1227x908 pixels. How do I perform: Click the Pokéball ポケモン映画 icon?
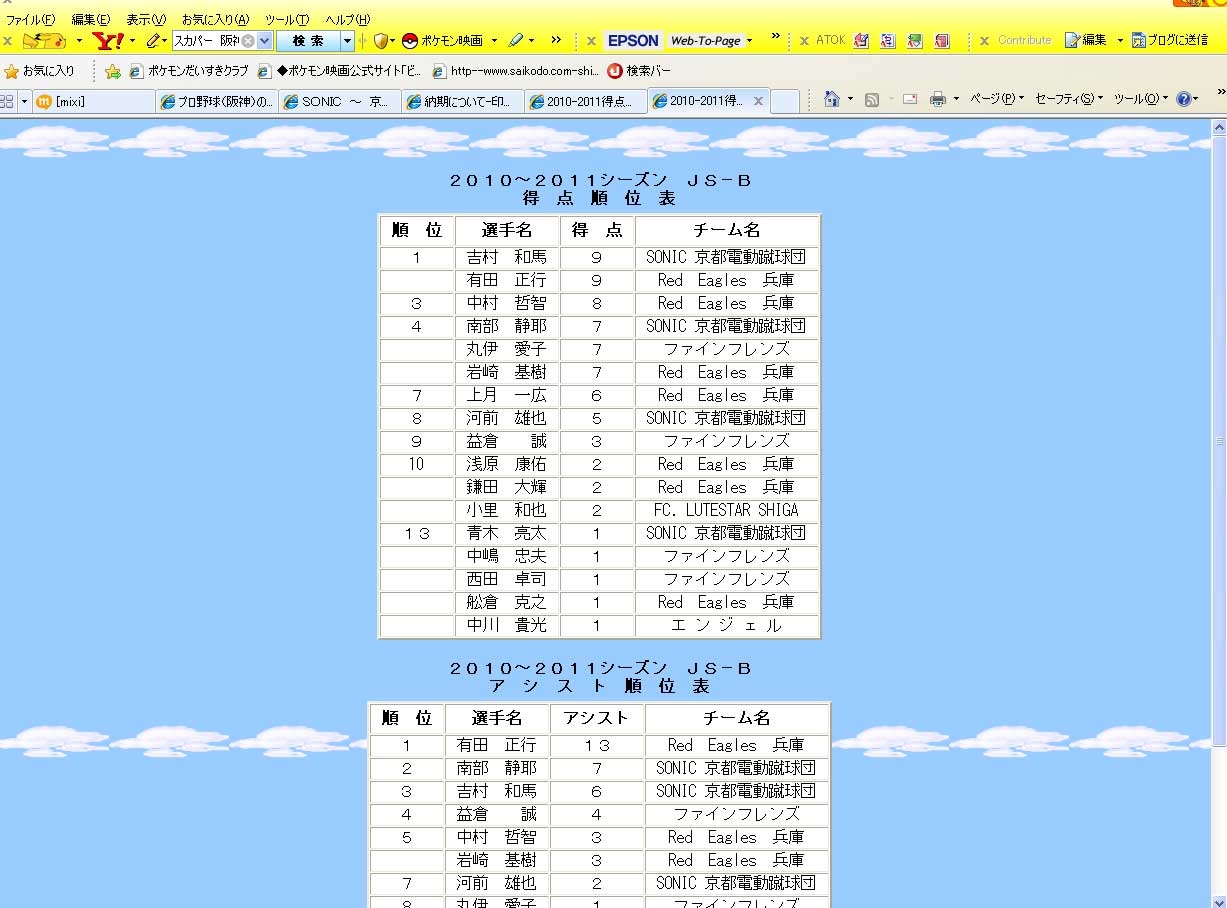[x=409, y=41]
